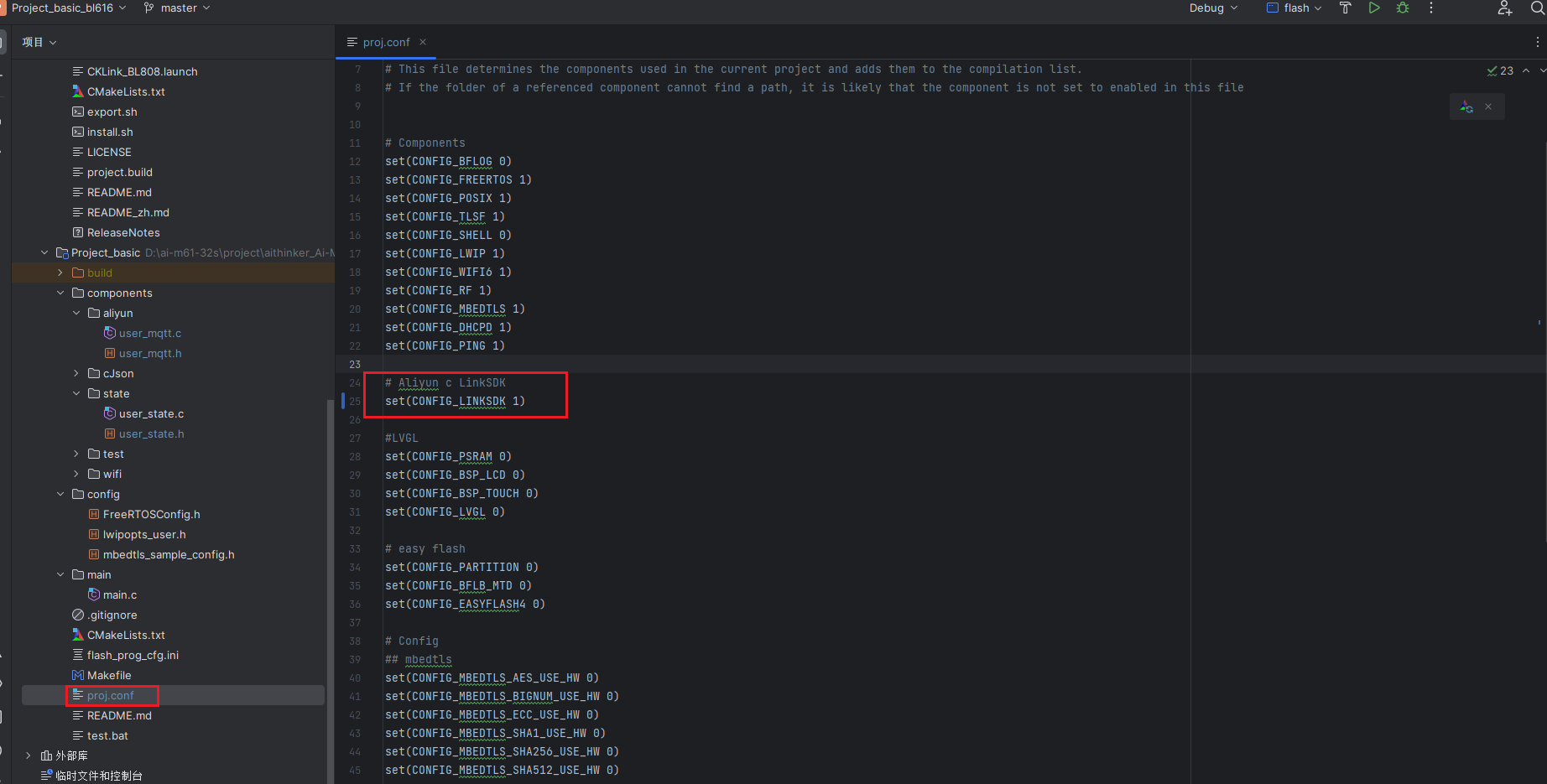1547x784 pixels.
Task: Collapse the Project_basic root node
Action: (44, 252)
